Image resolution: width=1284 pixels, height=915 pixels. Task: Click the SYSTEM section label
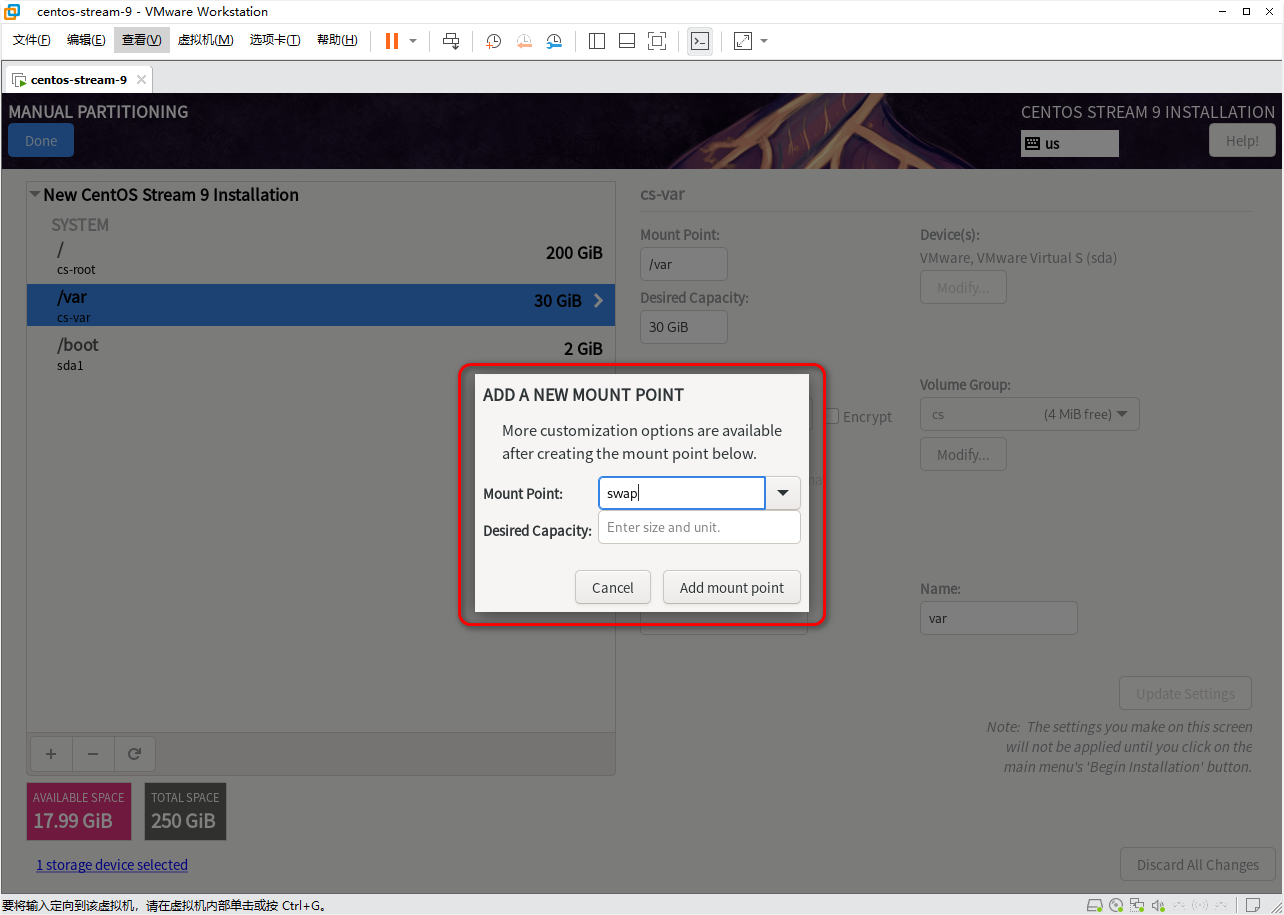point(80,225)
